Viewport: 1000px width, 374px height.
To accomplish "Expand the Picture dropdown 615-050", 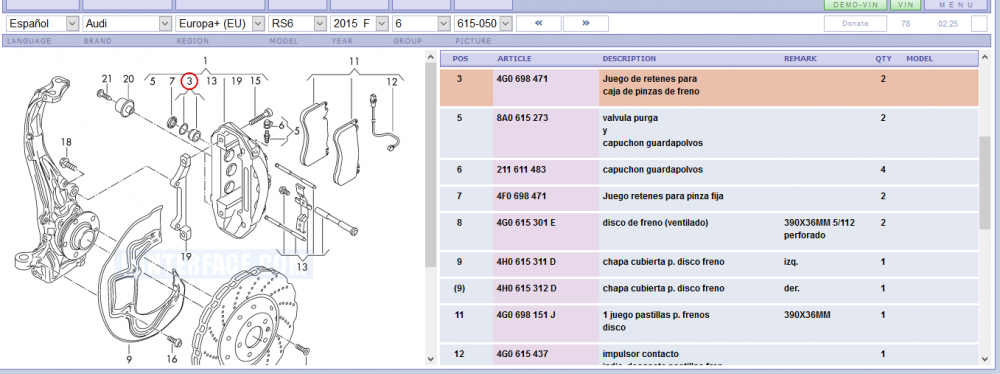I will pos(483,24).
